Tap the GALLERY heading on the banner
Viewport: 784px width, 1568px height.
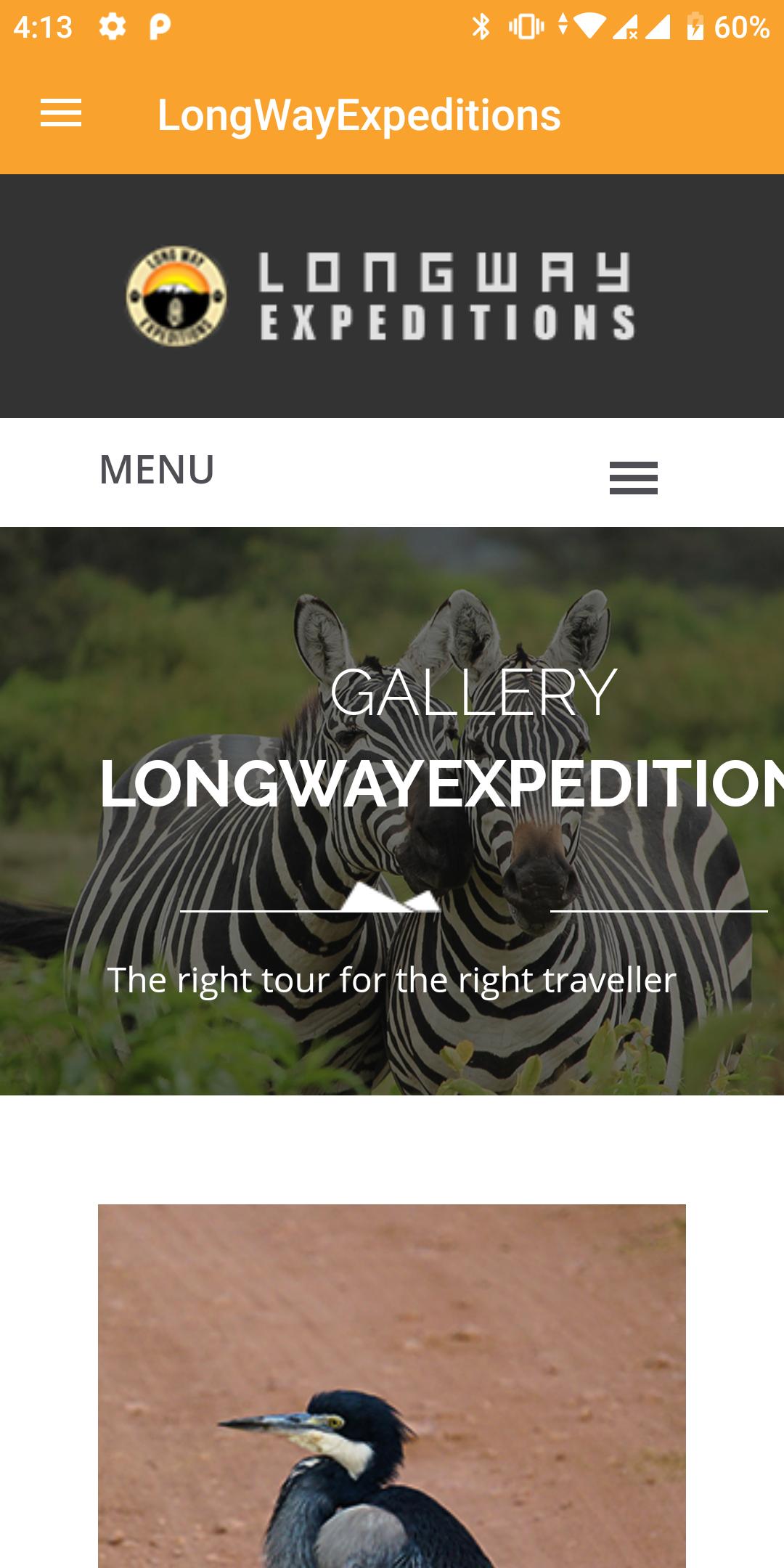pos(473,693)
